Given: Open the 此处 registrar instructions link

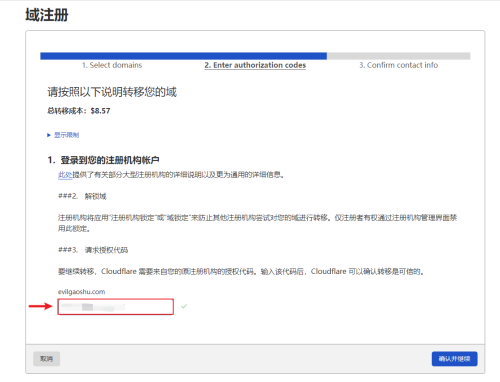Looking at the screenshot, I should [65, 175].
